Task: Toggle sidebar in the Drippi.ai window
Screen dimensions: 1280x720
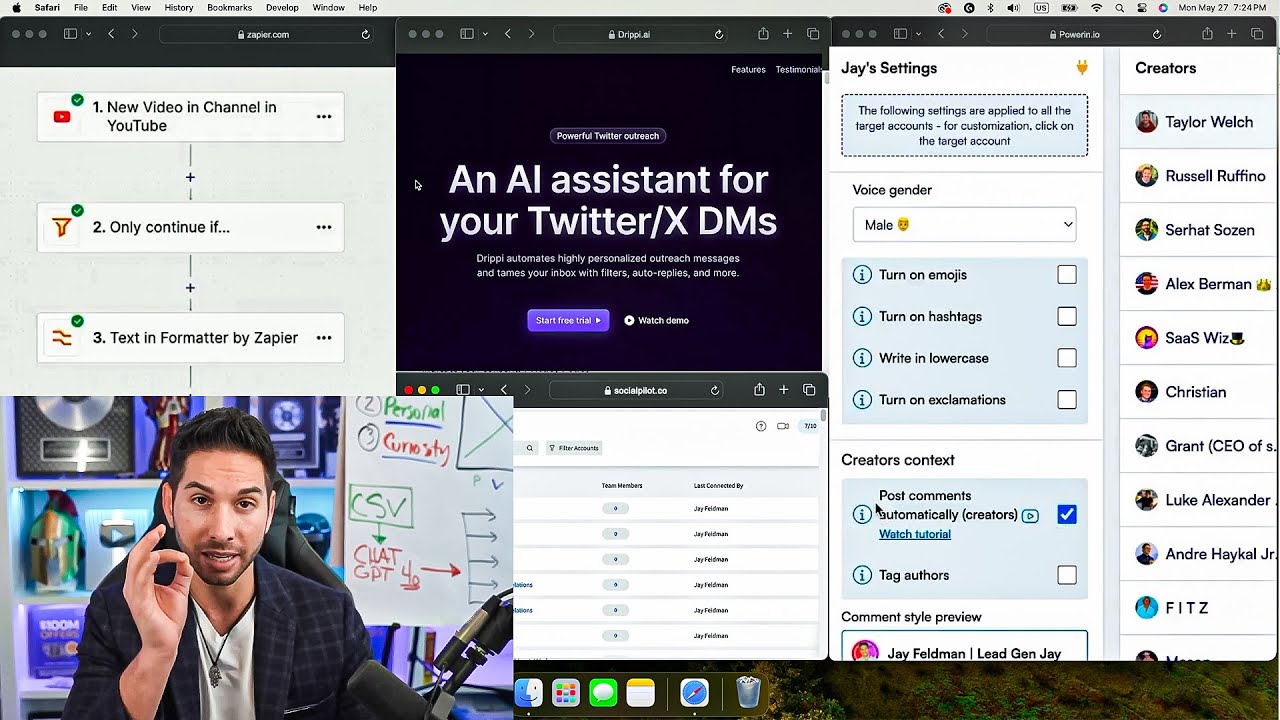Action: click(x=467, y=34)
